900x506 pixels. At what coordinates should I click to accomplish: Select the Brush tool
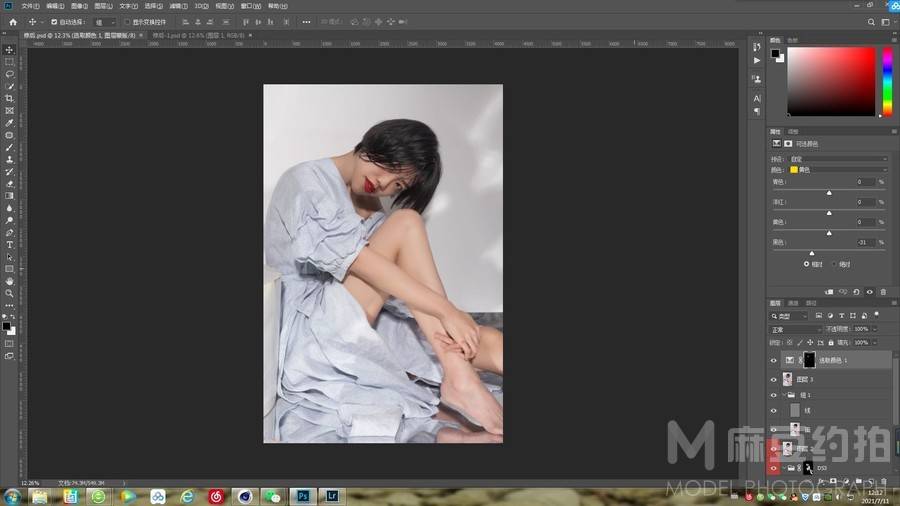click(x=9, y=147)
